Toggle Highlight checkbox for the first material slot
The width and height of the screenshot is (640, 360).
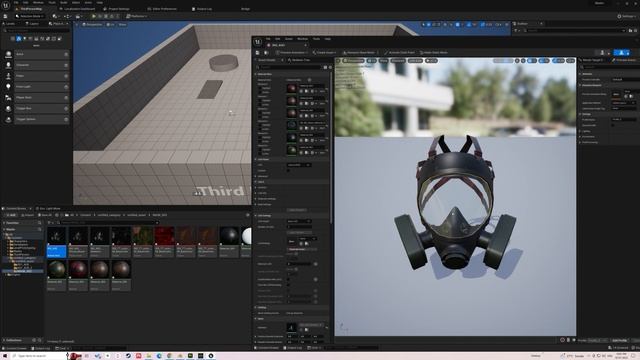click(x=260, y=88)
